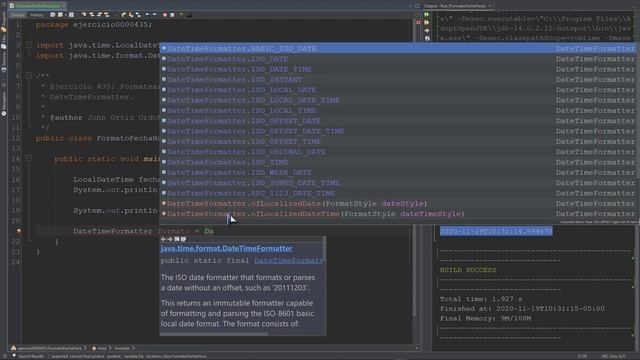This screenshot has width=640, height=360.
Task: Select DateTimeFormatter.RFC_1123_DATE_TIME completion item
Action: pyautogui.click(x=398, y=193)
